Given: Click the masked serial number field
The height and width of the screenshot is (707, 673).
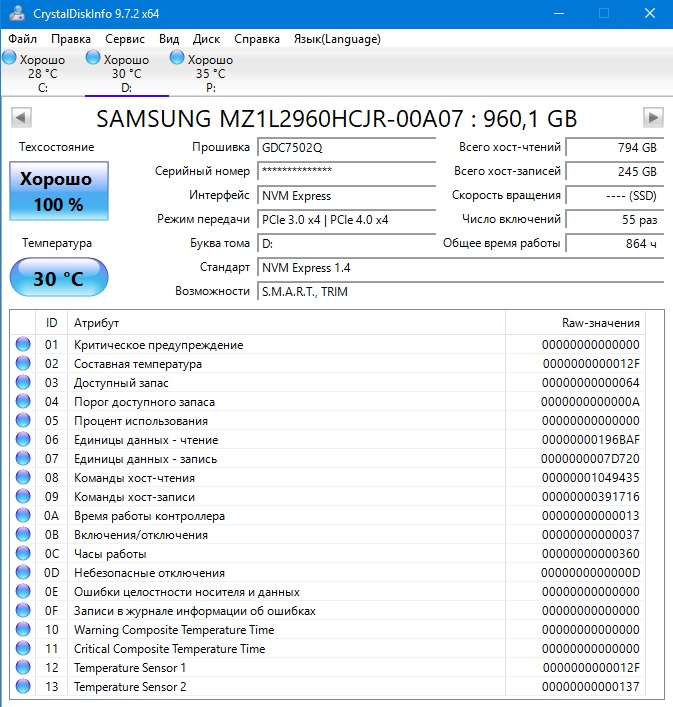Looking at the screenshot, I should pyautogui.click(x=347, y=171).
